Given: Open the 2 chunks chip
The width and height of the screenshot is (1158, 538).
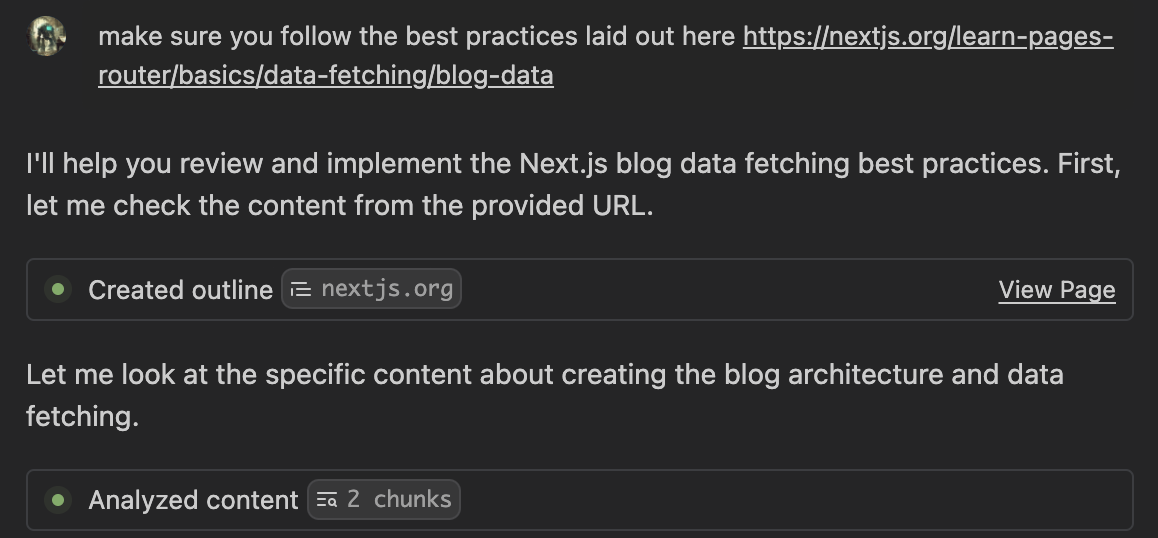Looking at the screenshot, I should pyautogui.click(x=384, y=500).
